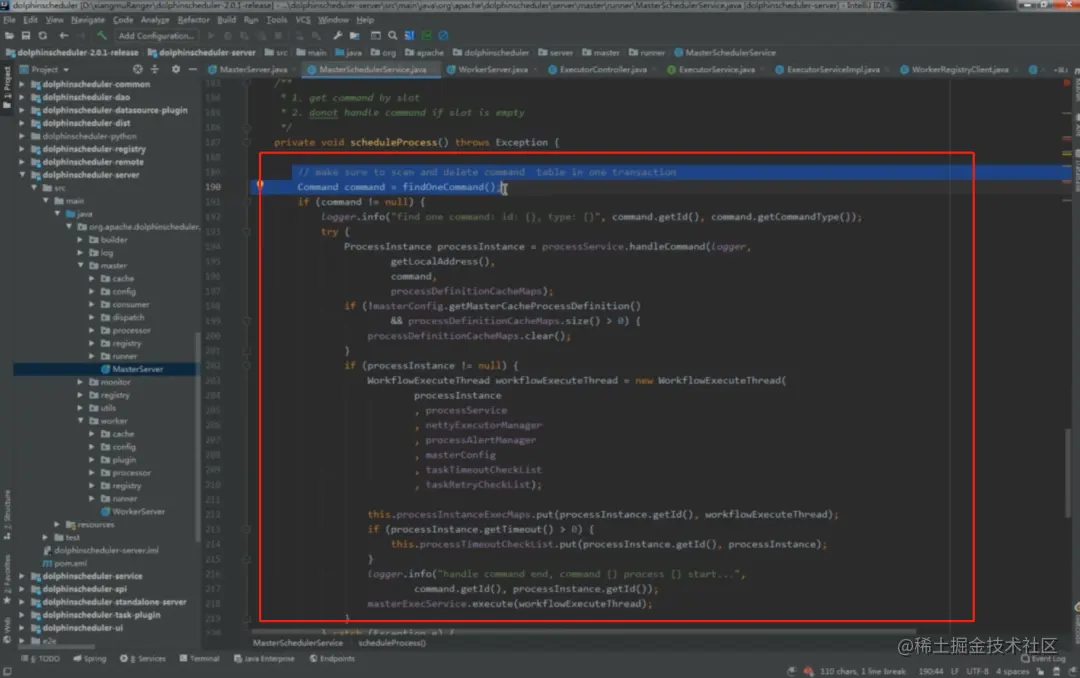Image resolution: width=1080 pixels, height=678 pixels.
Task: Click the blue circular checkmark toolbar icon
Action: [x=444, y=35]
